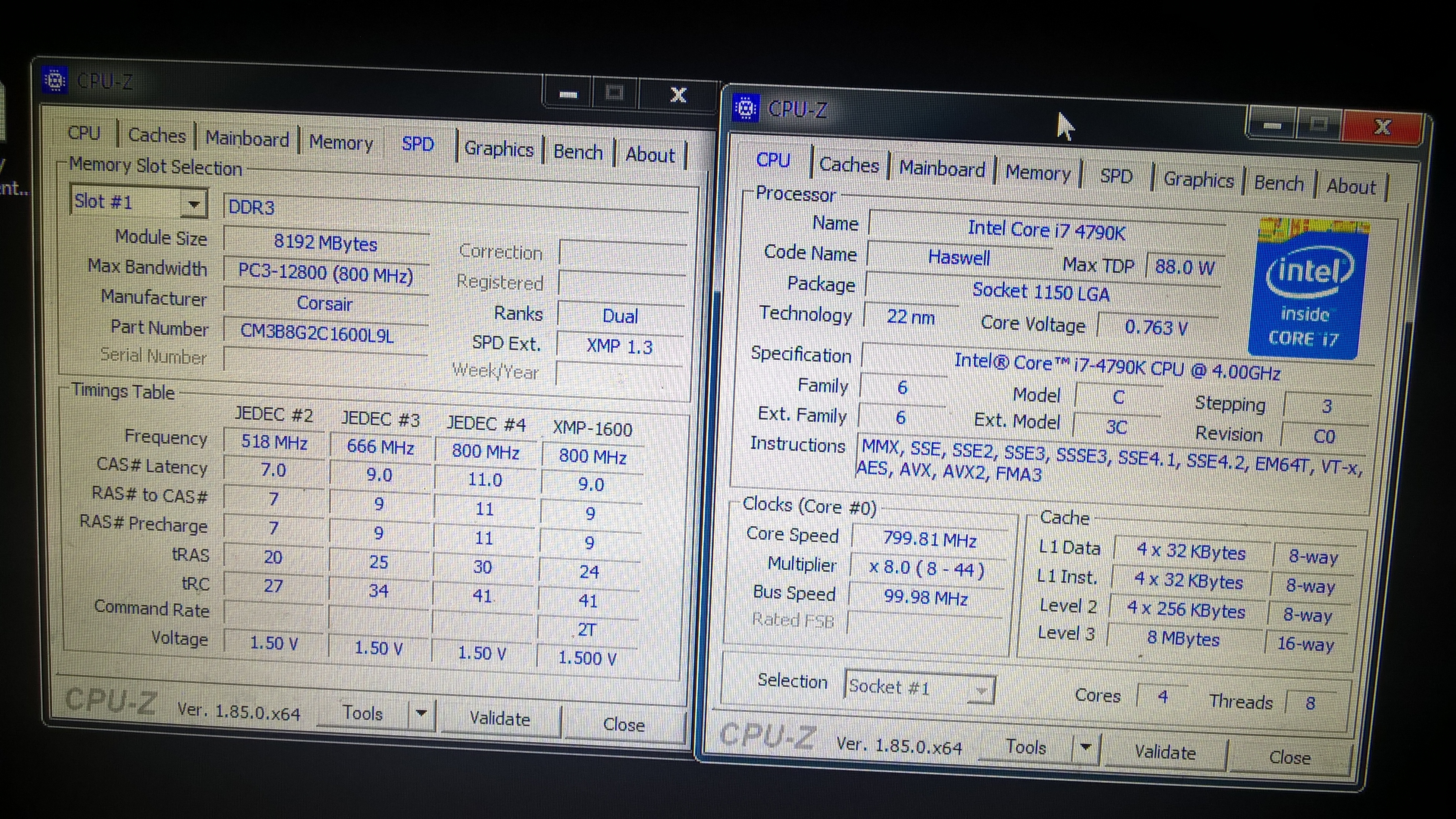Click Tools button in left CPU-Z window
This screenshot has height=819, width=1456.
point(363,713)
